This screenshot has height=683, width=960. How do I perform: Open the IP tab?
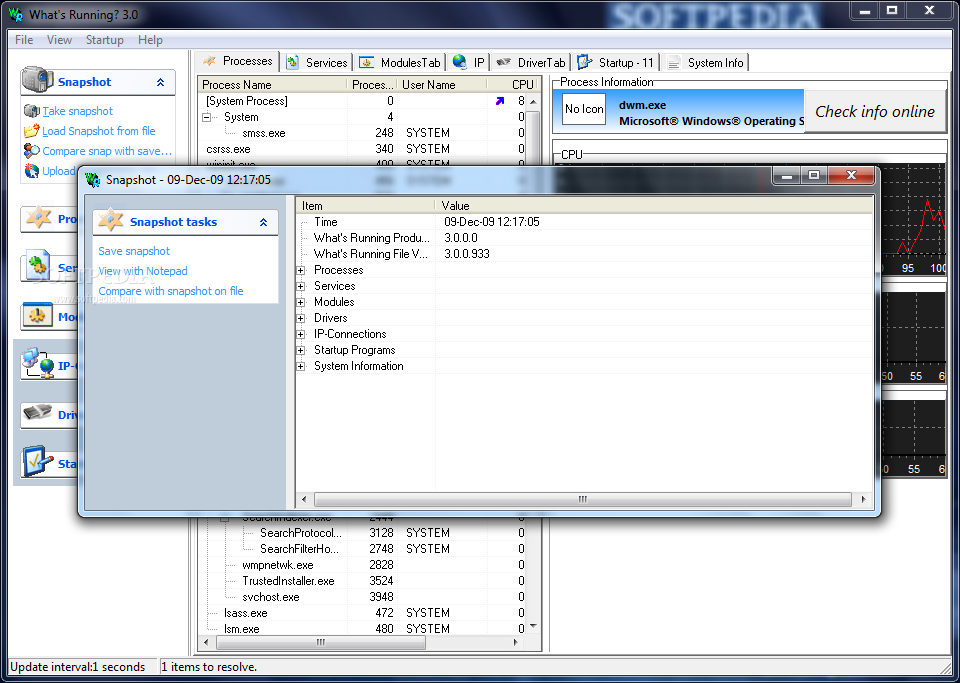pos(469,62)
